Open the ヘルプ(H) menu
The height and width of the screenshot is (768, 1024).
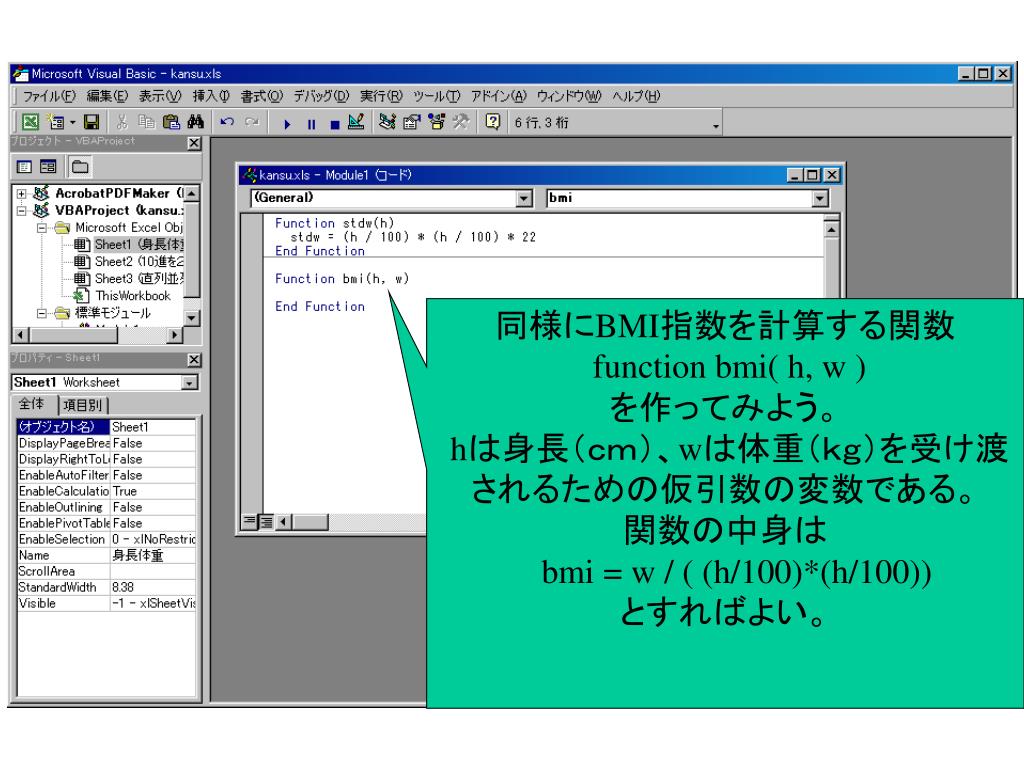pos(636,97)
